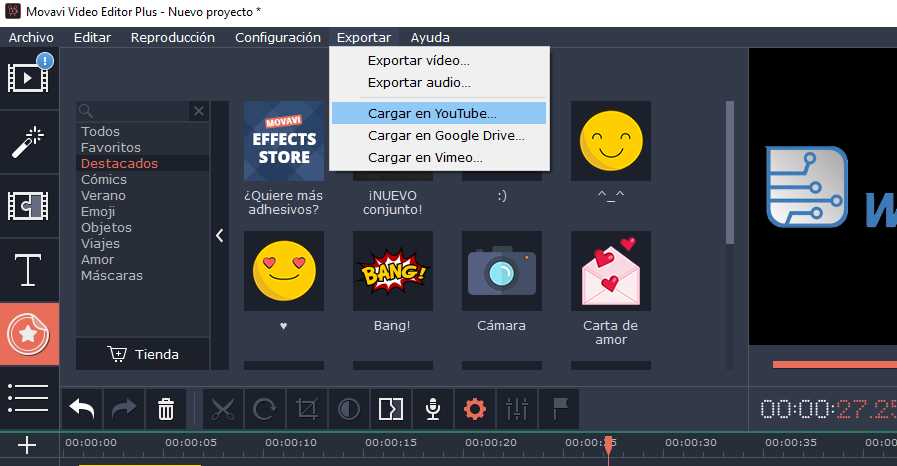Screen dimensions: 897x466
Task: Select the Carta de amor sticker
Action: (x=611, y=271)
